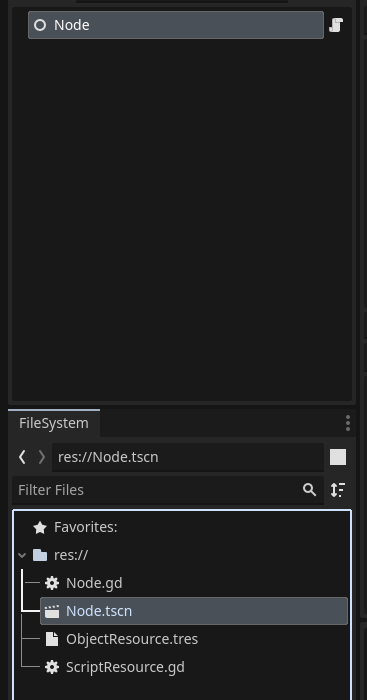Screen dimensions: 367x700
Task: Switch to the FileSystem tab
Action: pyautogui.click(x=54, y=423)
